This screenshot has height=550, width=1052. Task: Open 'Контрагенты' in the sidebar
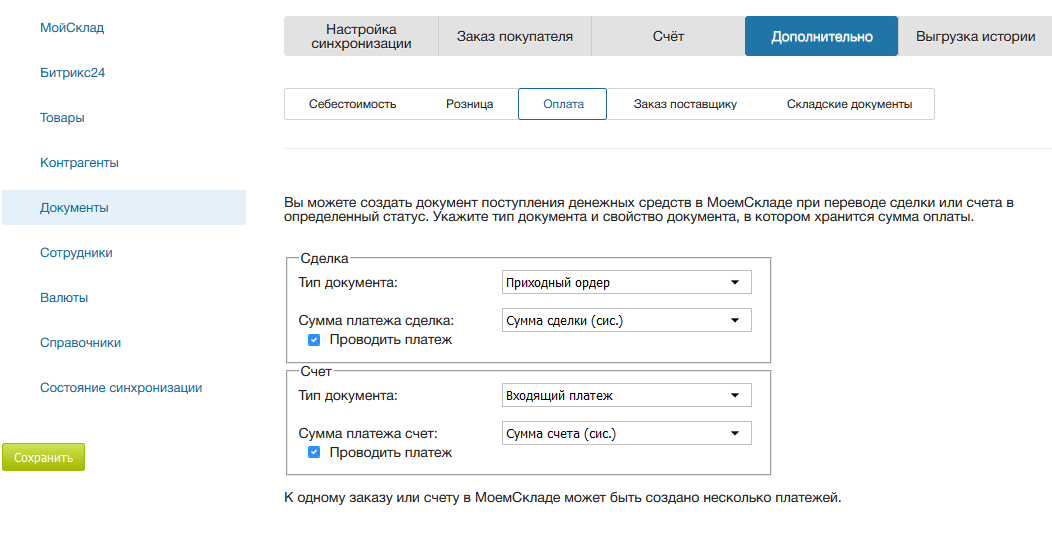pyautogui.click(x=79, y=162)
